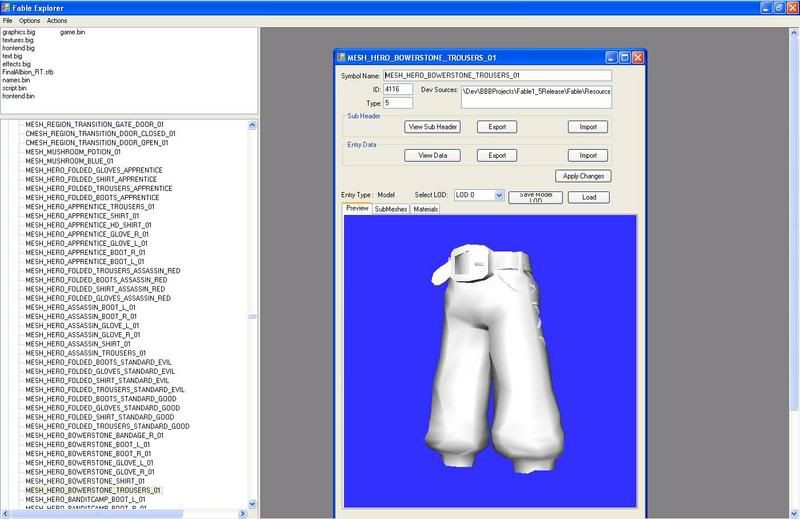Select effects.big in the file list
800x519 pixels.
pos(16,64)
